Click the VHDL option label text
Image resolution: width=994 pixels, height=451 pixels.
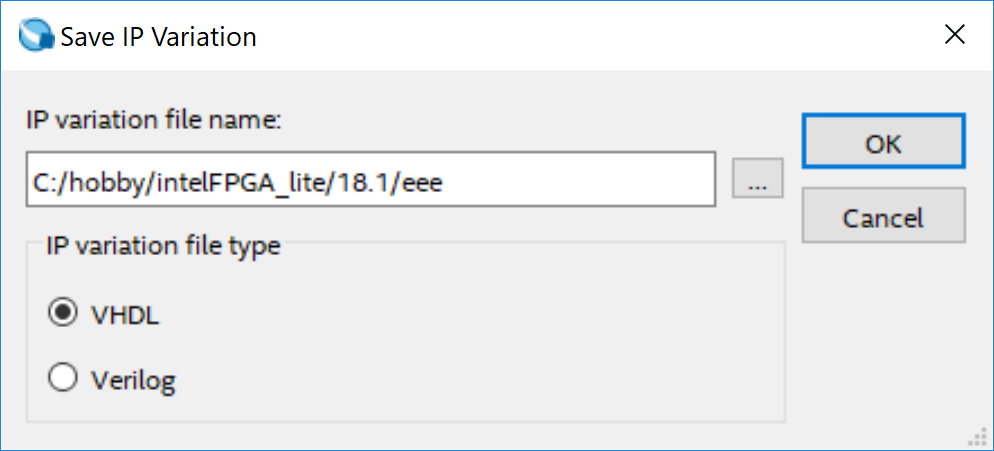click(x=124, y=315)
